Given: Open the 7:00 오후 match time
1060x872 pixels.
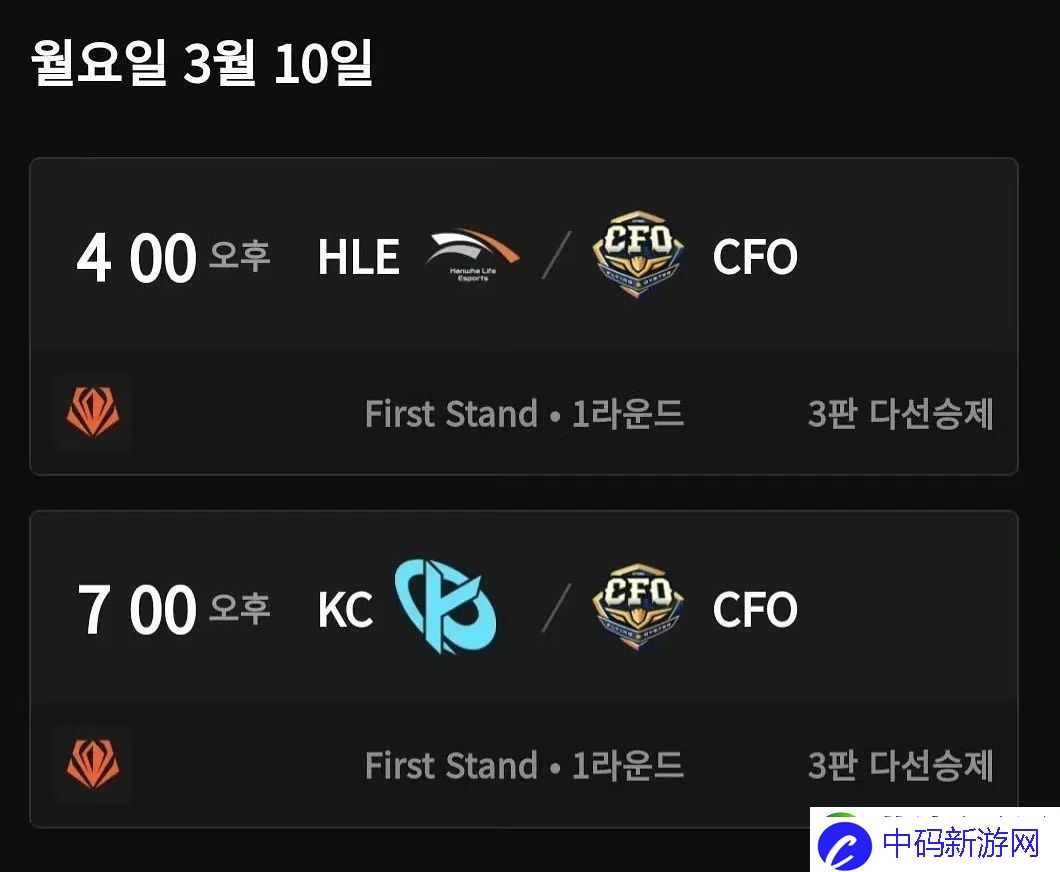Looking at the screenshot, I should [173, 610].
